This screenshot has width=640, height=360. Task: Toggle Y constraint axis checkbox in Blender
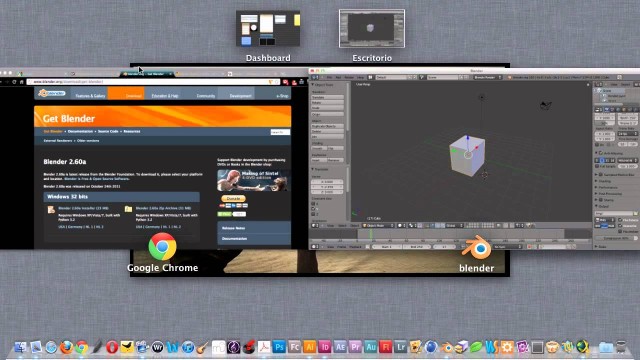tap(313, 209)
